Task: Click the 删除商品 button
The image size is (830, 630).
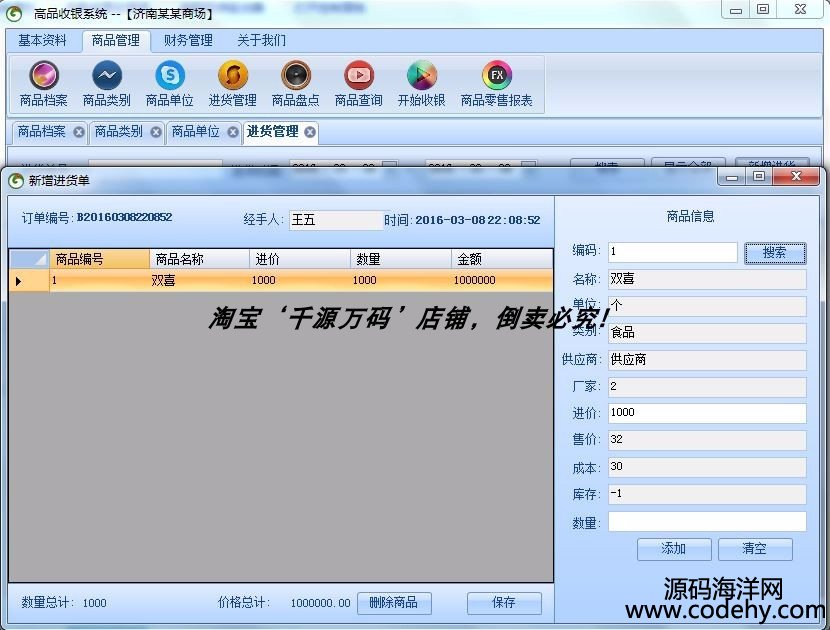Action: tap(393, 603)
